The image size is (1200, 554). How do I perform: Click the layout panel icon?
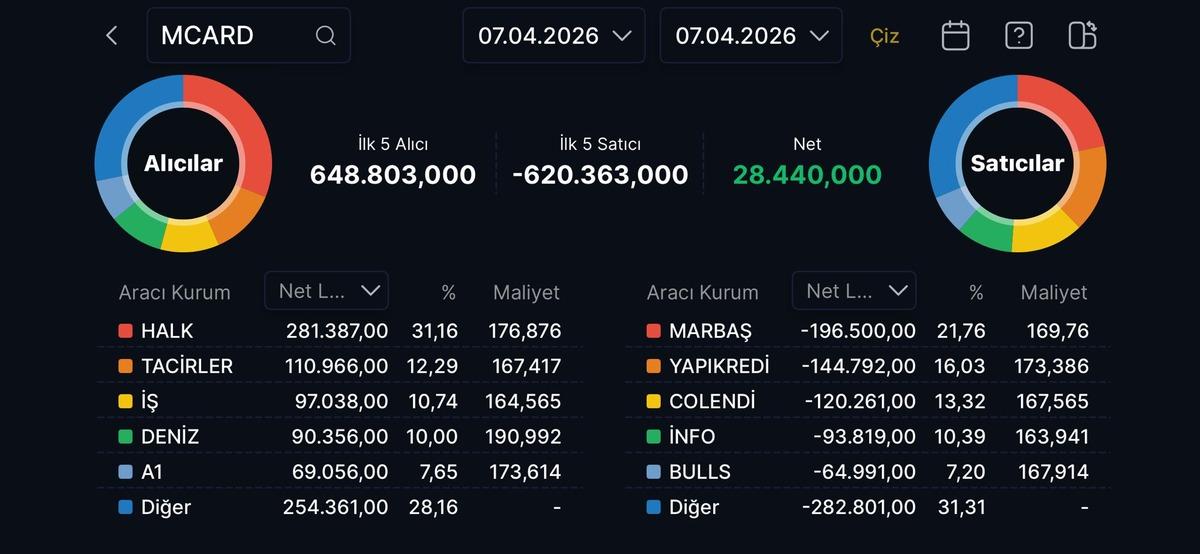(x=1082, y=36)
